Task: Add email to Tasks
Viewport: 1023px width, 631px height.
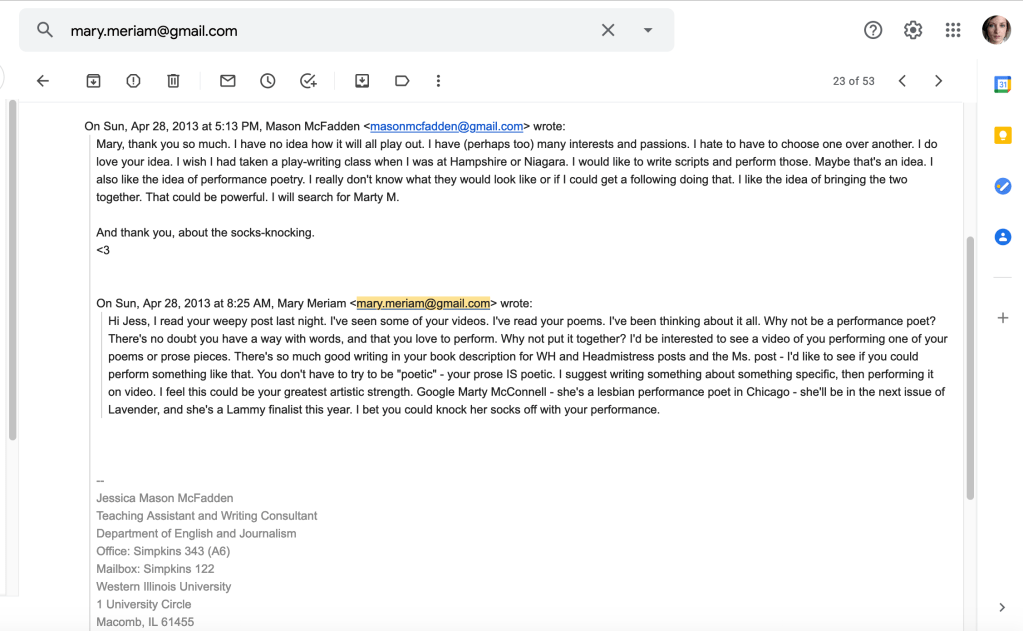Action: tap(308, 81)
